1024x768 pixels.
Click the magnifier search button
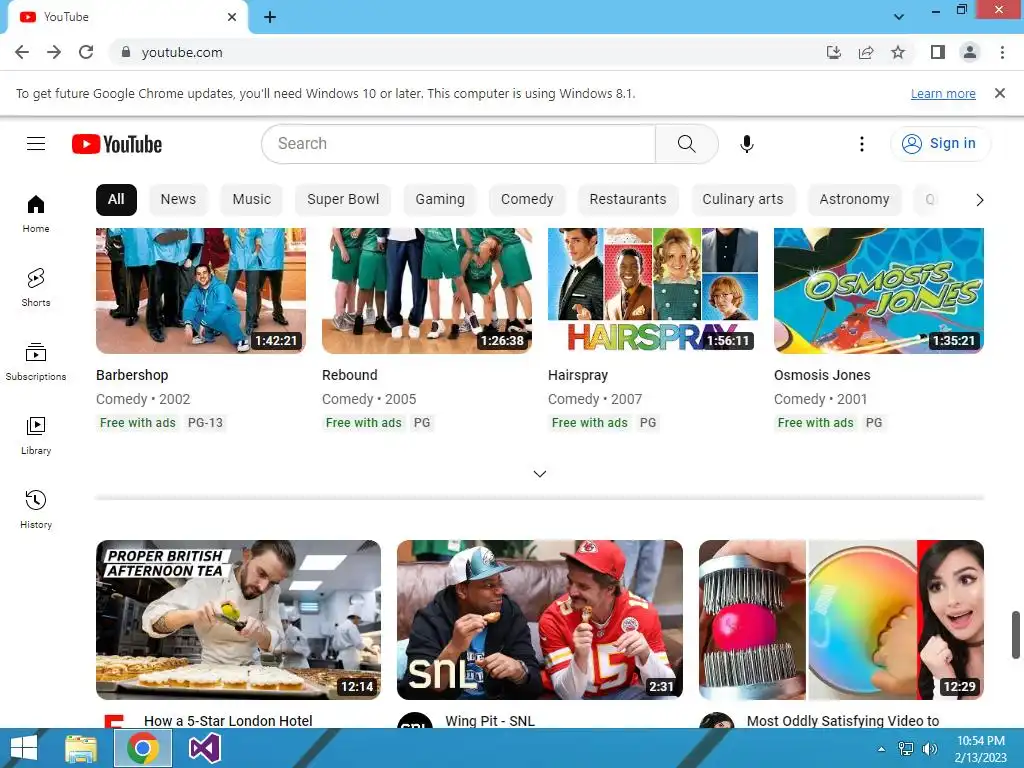pyautogui.click(x=686, y=144)
